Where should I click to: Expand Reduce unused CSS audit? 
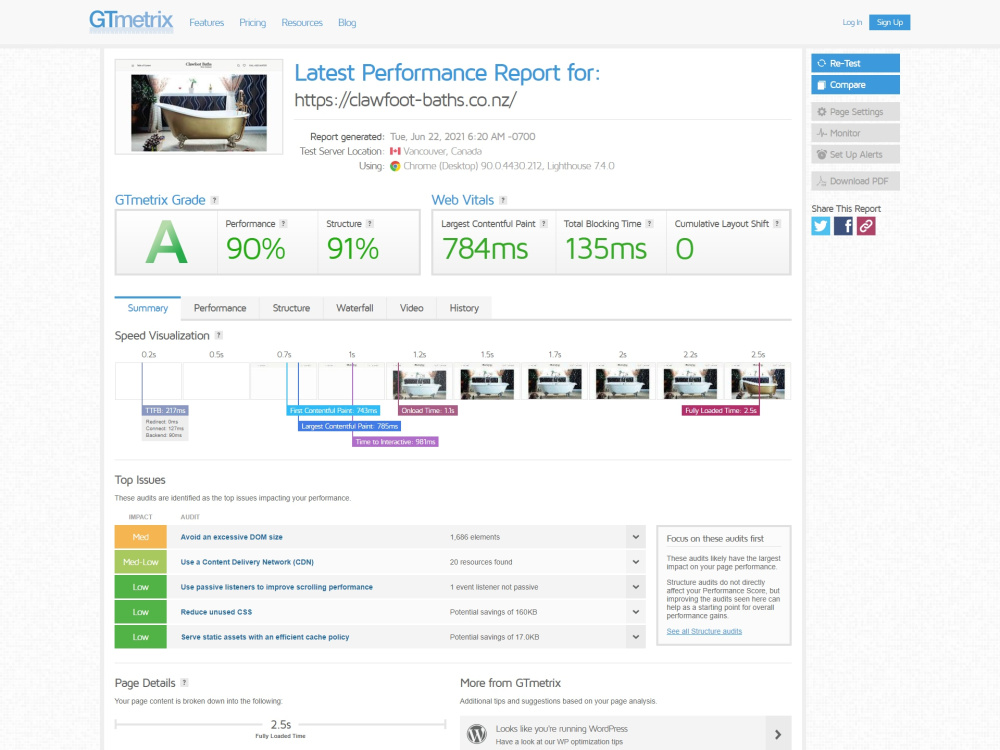point(635,612)
